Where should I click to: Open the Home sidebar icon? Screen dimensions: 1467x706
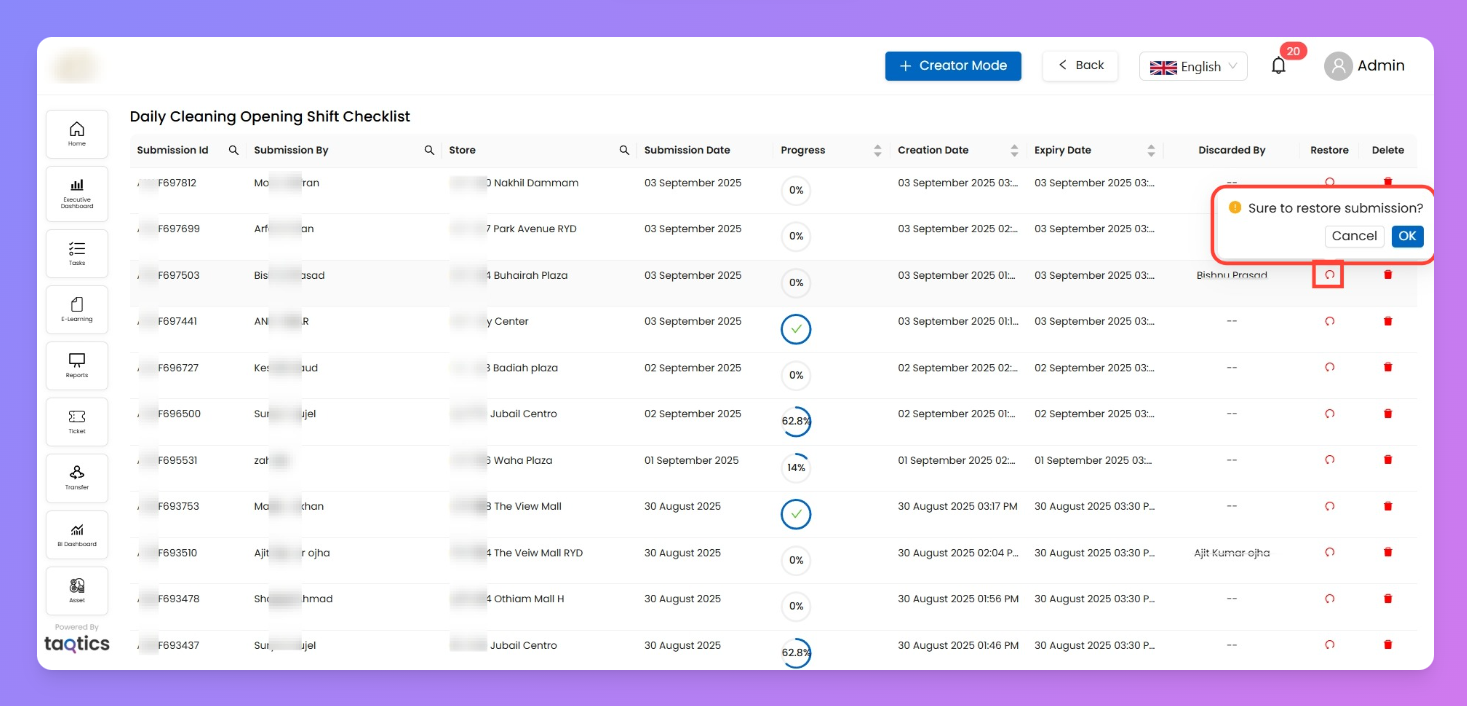(x=77, y=133)
